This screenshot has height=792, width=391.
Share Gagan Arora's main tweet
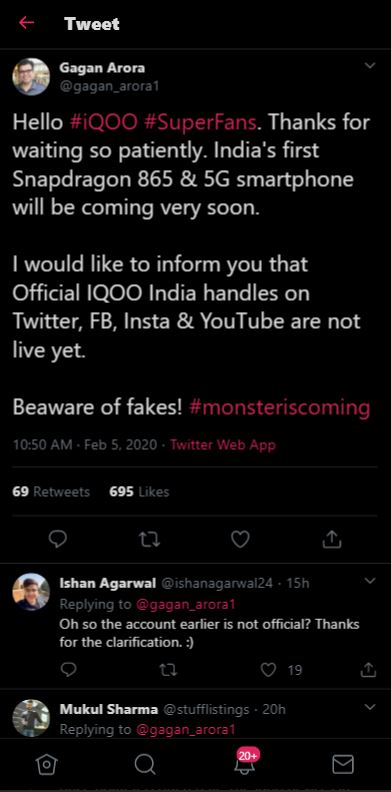[332, 539]
